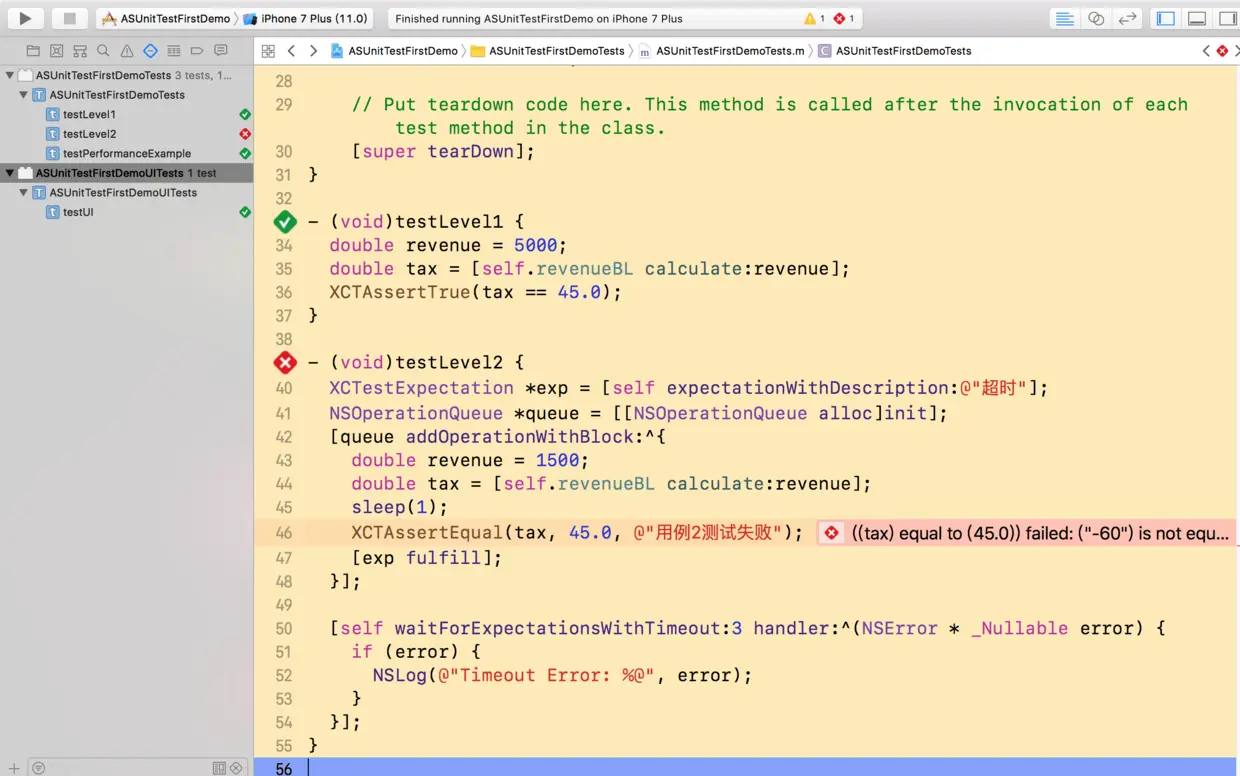The image size is (1240, 776).
Task: Open the Project navigator folder icon
Action: [33, 51]
